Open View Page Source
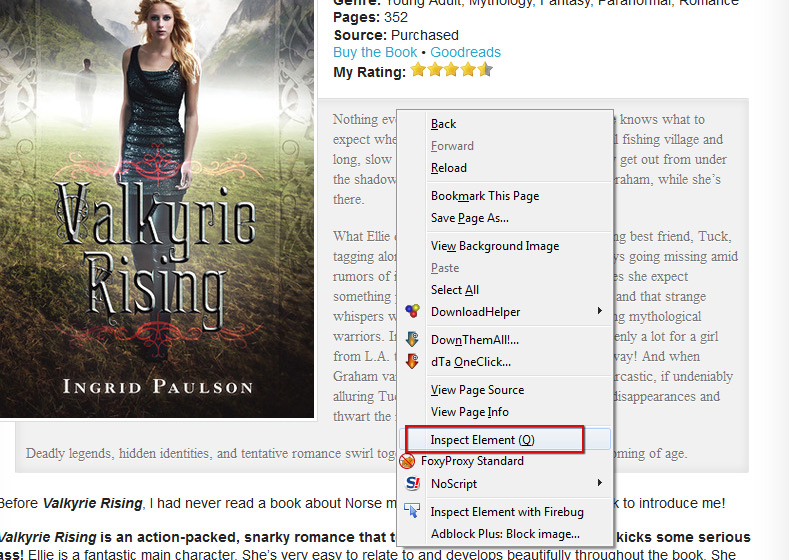The image size is (789, 560). point(477,390)
